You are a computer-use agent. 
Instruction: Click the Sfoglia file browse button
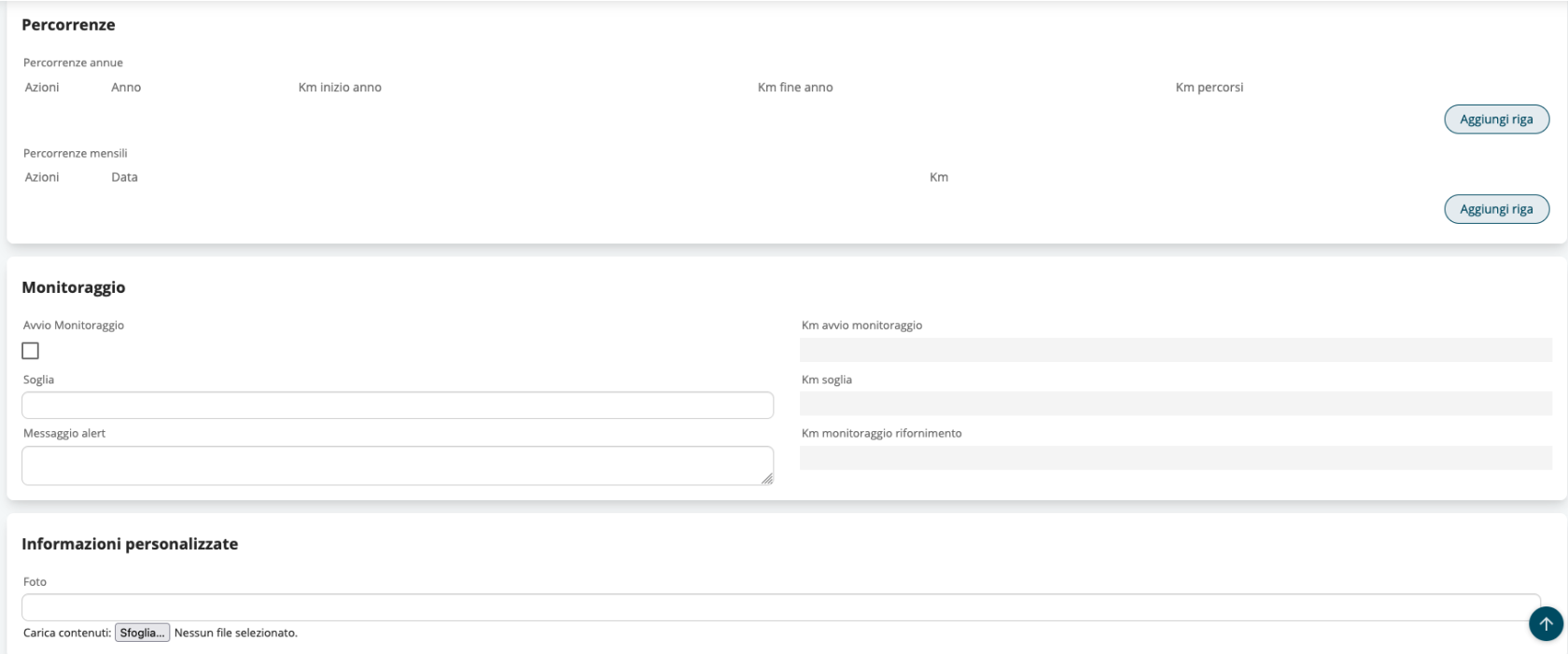coord(143,633)
